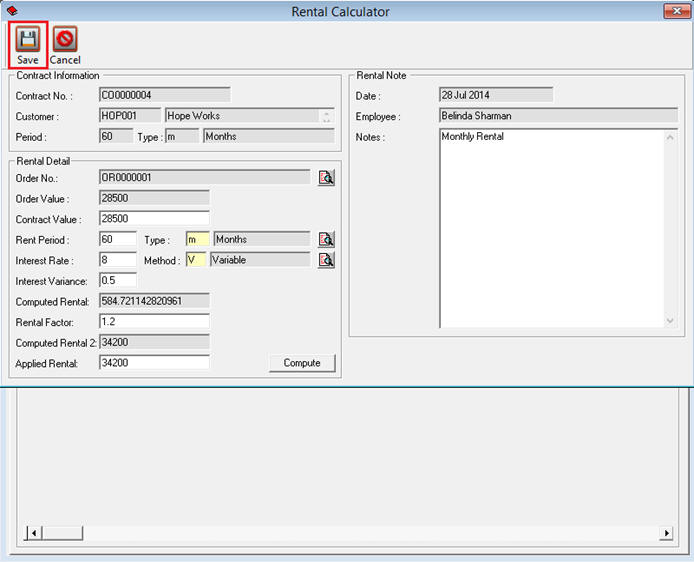694x562 pixels.
Task: Click the Contract Value input field
Action: tap(154, 219)
